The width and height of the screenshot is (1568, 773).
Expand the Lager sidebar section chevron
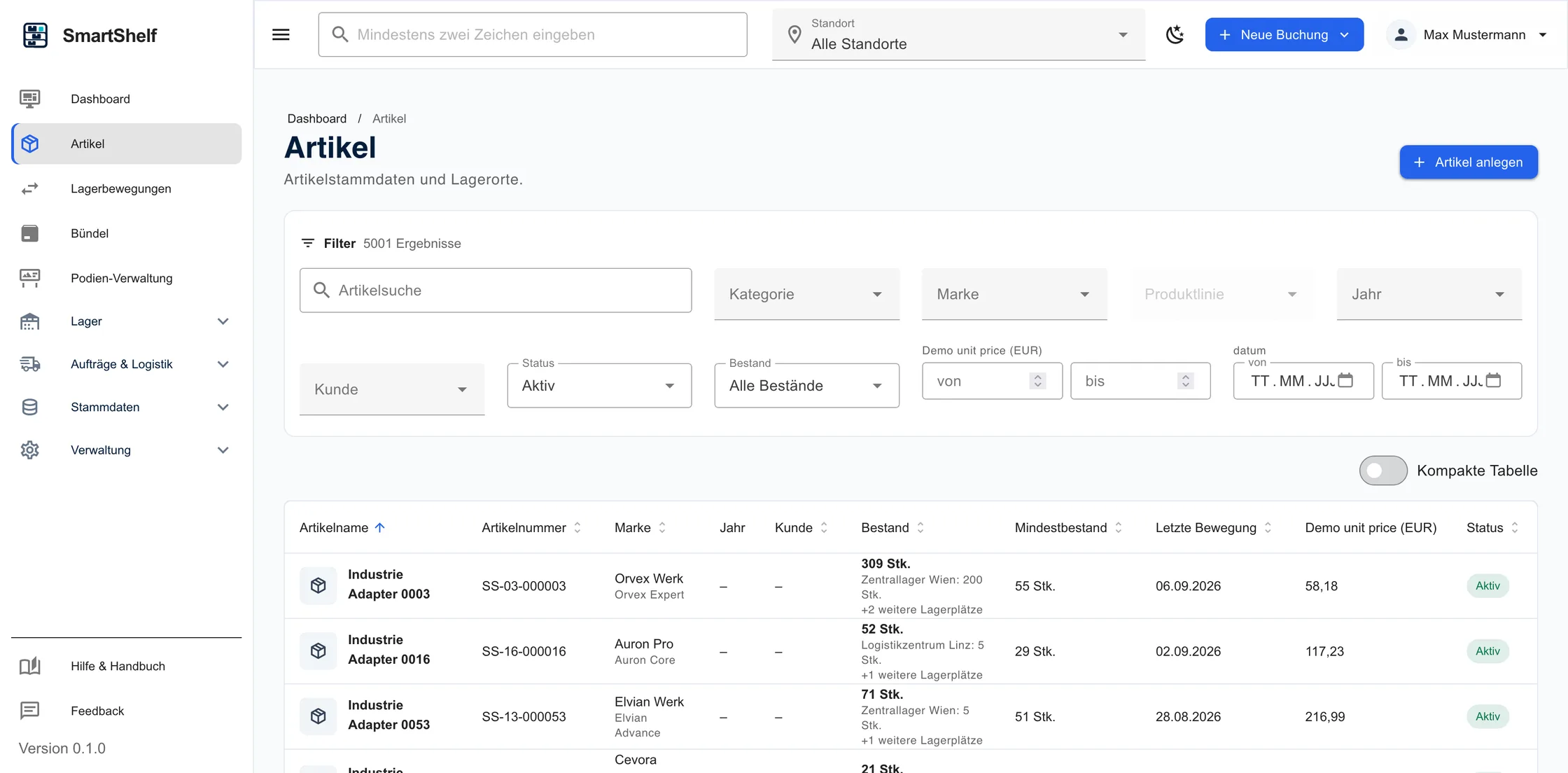(223, 321)
